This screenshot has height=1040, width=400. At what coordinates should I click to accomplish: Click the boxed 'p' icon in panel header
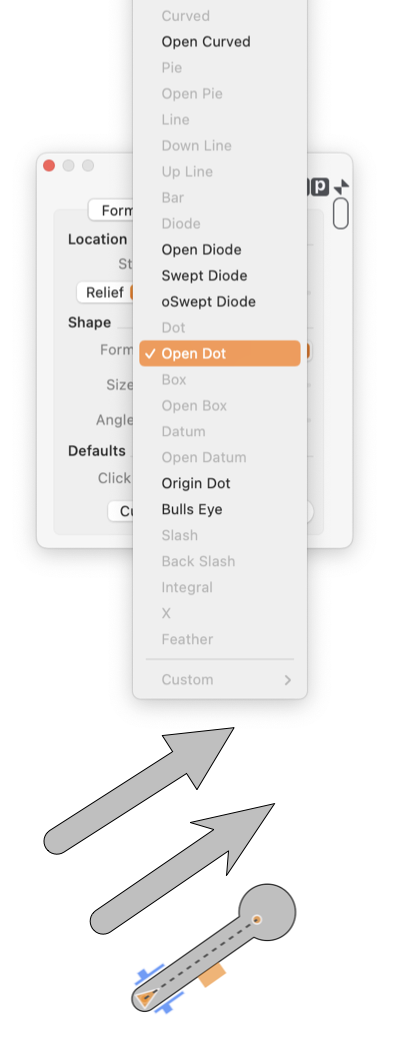click(x=319, y=187)
